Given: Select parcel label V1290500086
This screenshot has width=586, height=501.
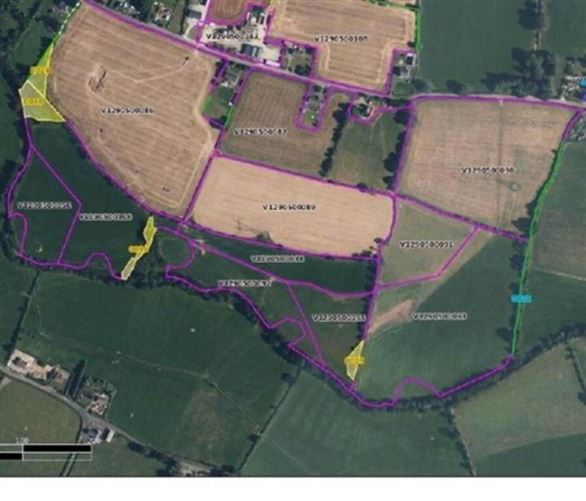Looking at the screenshot, I should (127, 111).
